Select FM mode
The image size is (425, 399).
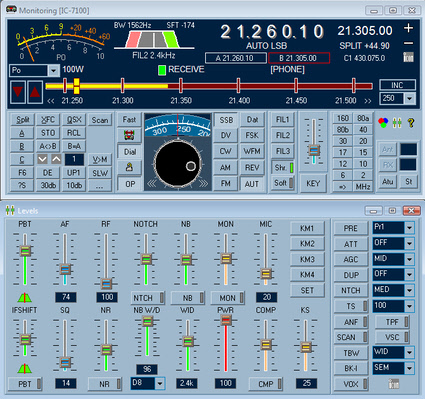226,183
